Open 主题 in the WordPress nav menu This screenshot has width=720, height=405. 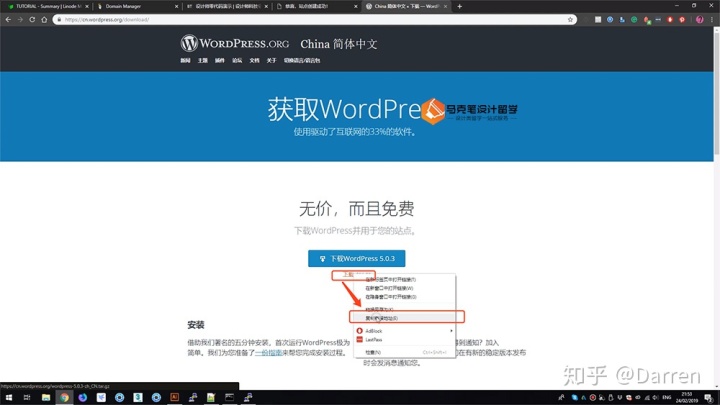point(202,61)
